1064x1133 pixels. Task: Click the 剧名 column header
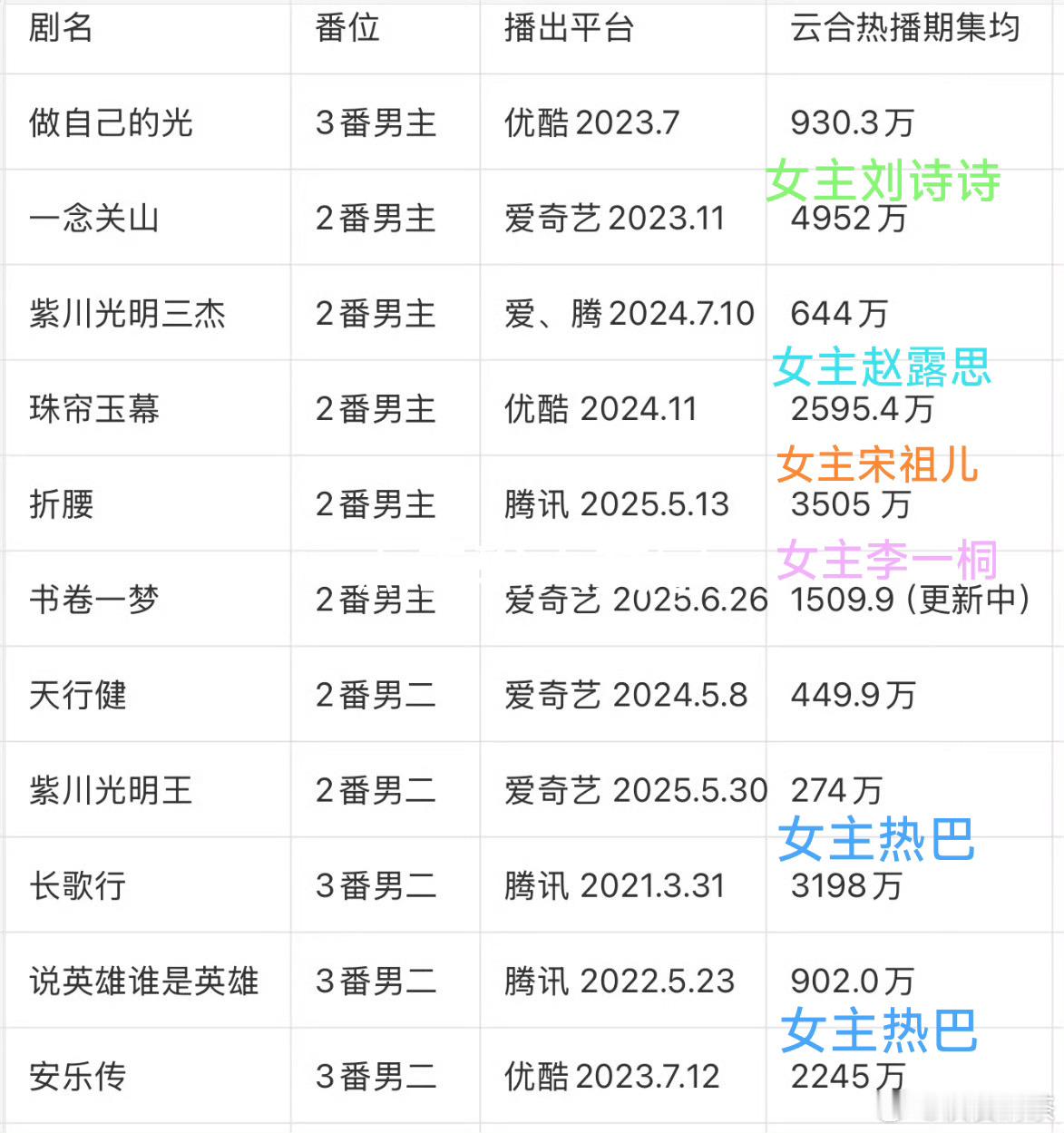pyautogui.click(x=61, y=28)
